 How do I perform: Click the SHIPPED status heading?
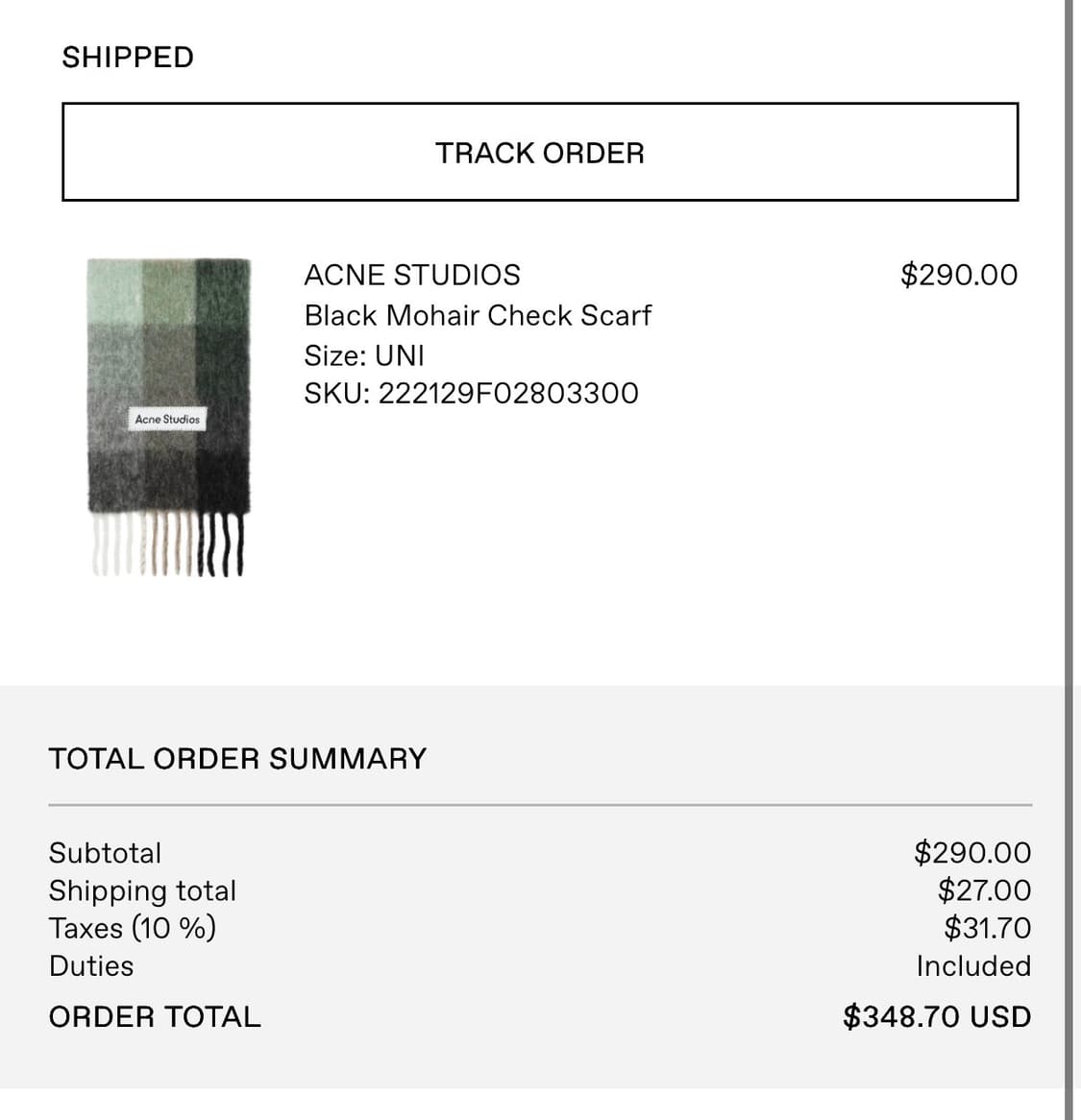coord(128,58)
